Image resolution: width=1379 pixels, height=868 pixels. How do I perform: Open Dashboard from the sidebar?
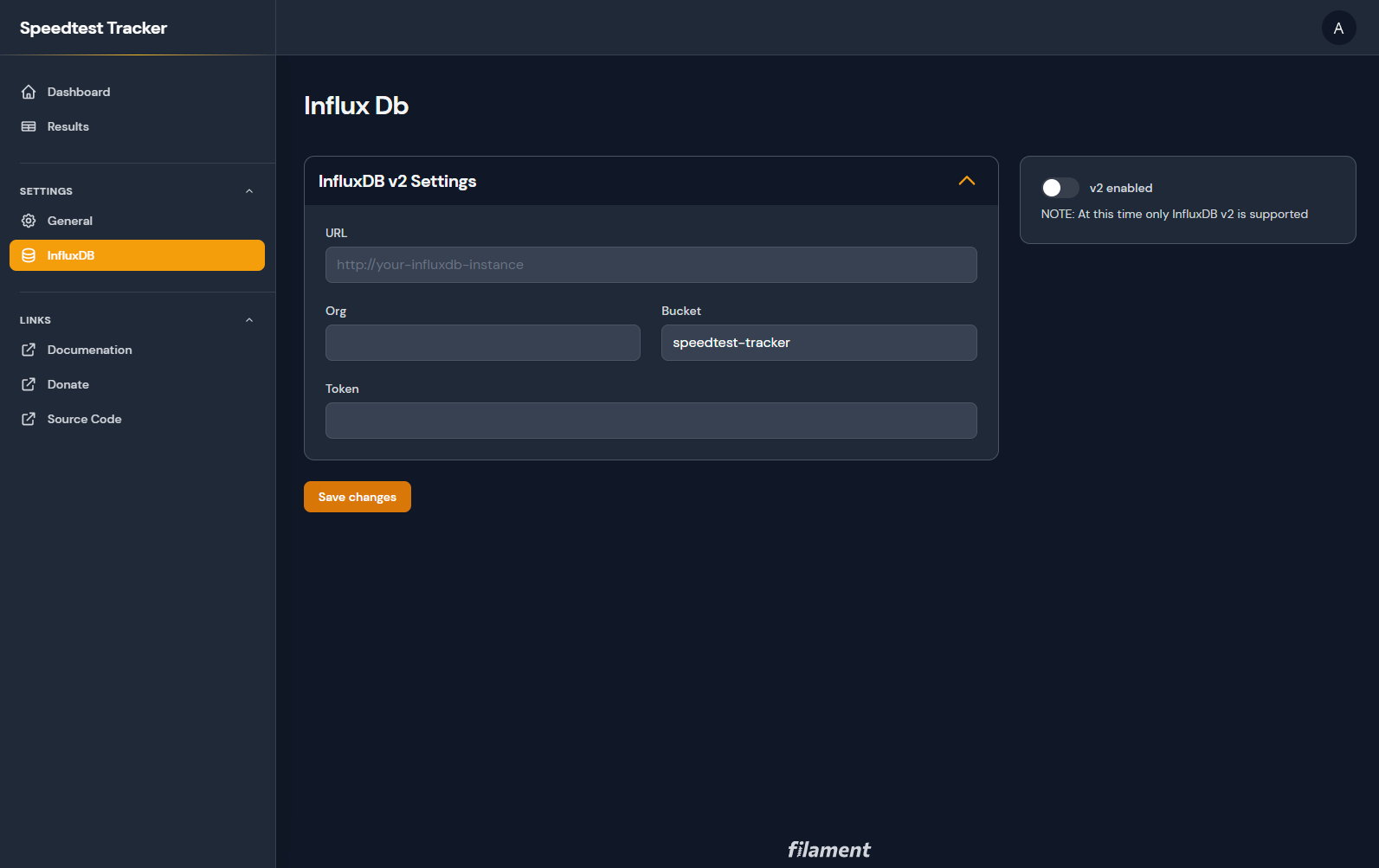(x=137, y=92)
